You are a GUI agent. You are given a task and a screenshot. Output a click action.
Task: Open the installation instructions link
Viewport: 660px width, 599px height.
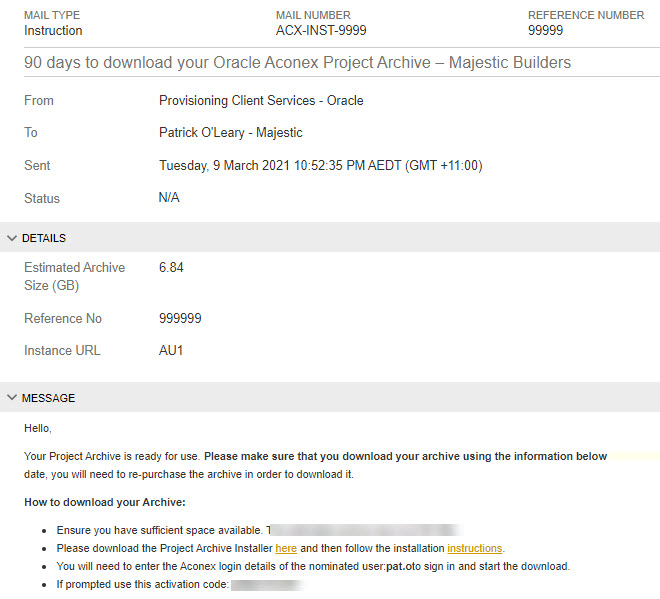coord(474,548)
